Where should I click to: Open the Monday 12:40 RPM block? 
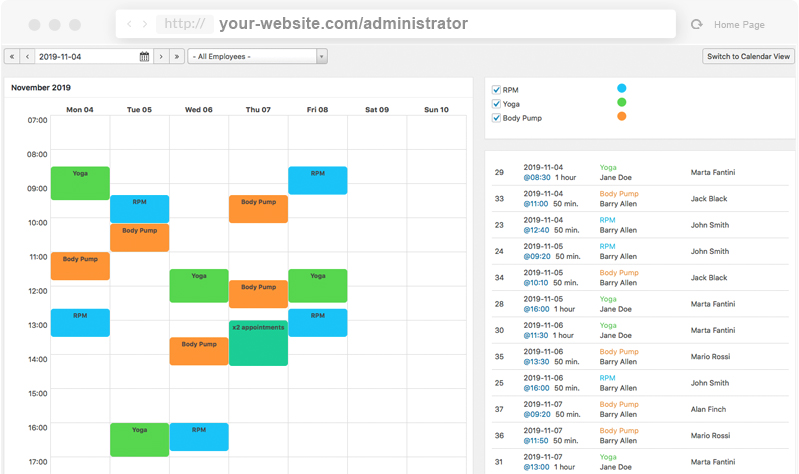(x=80, y=323)
